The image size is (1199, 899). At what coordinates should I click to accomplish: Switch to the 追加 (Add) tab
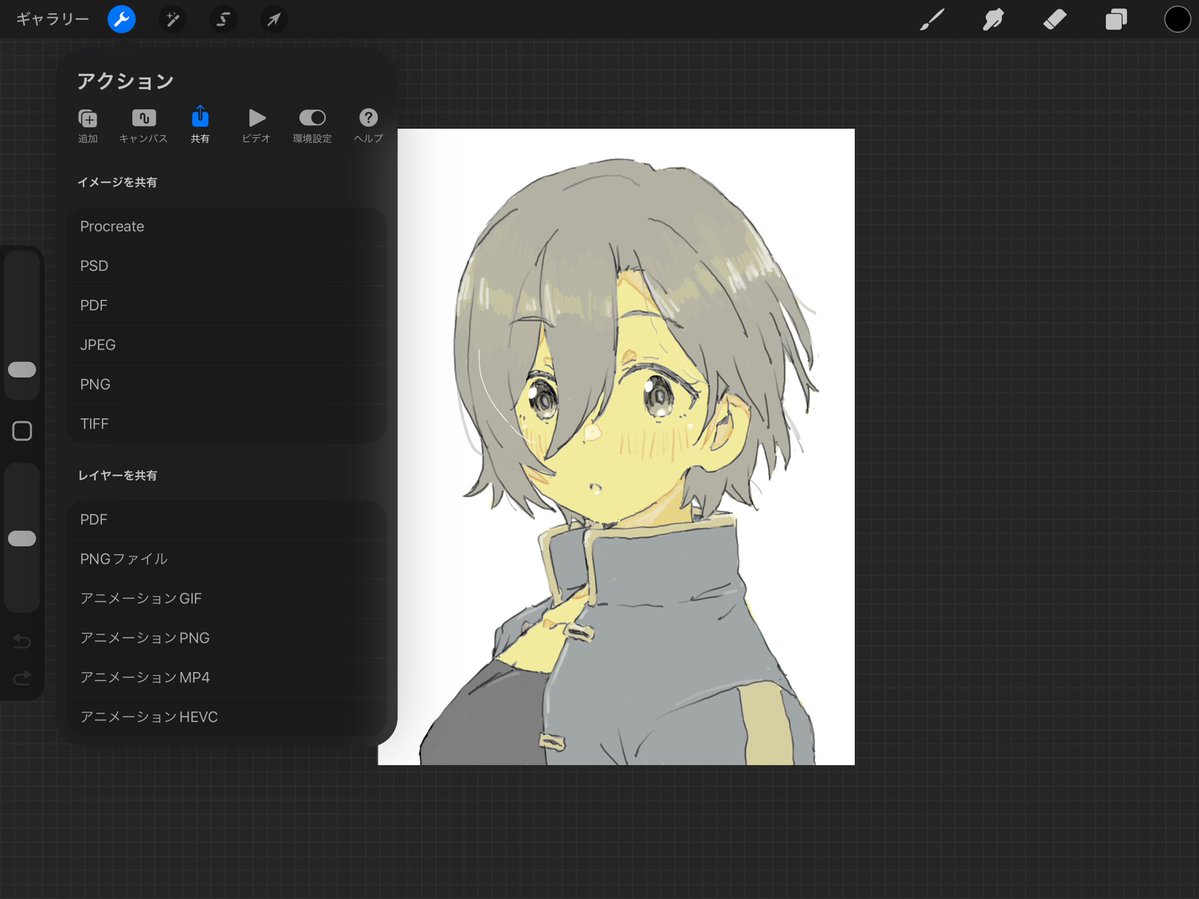[88, 125]
